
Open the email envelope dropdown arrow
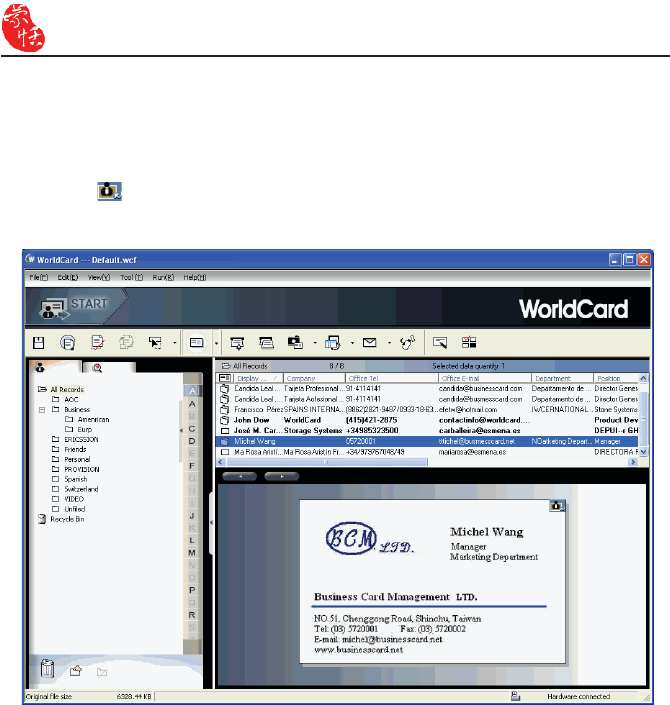pyautogui.click(x=389, y=344)
